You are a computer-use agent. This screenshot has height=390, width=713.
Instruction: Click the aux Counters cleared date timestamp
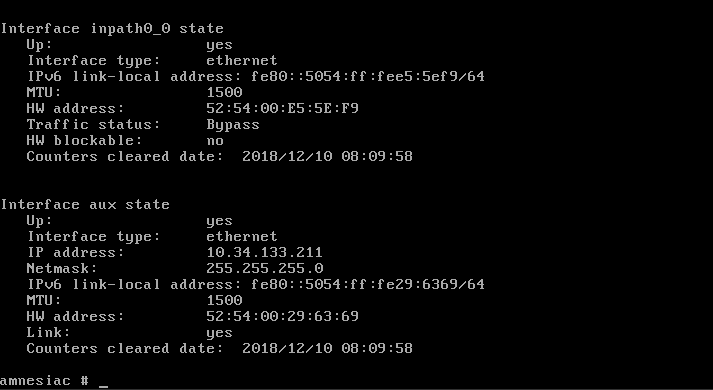(327, 348)
